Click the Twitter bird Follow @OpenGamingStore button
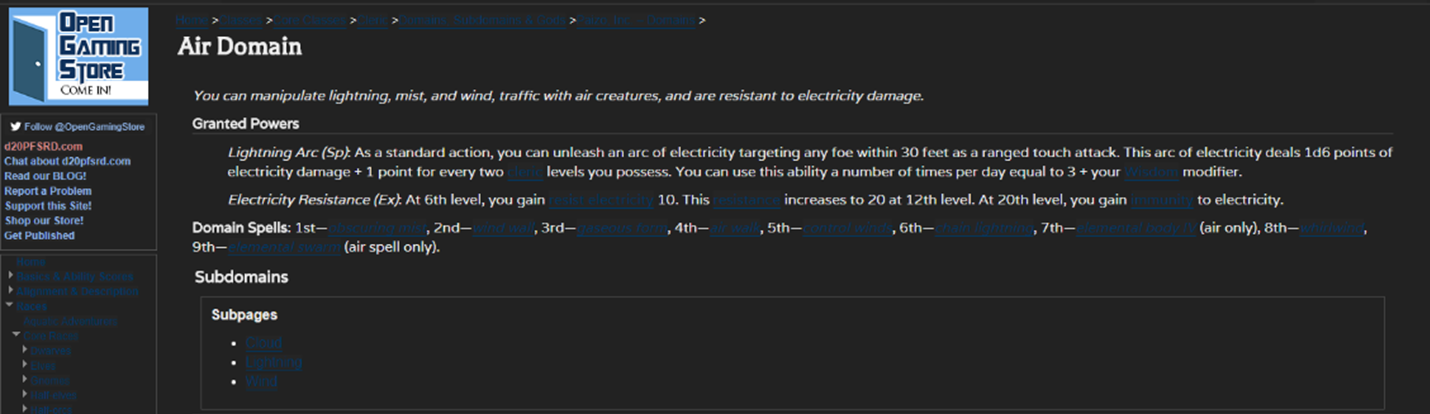The width and height of the screenshot is (1430, 414). (78, 127)
